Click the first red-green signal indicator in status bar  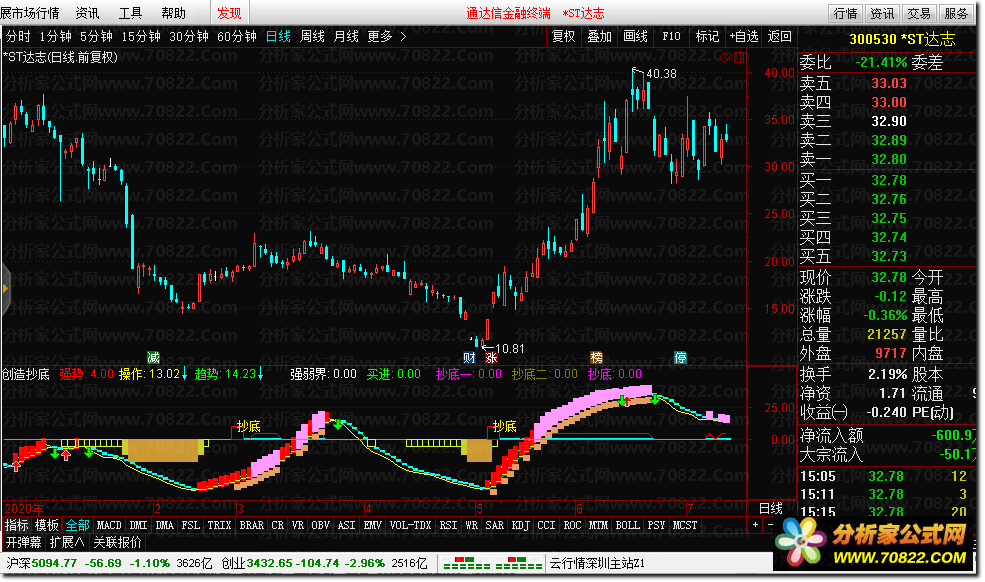[x=467, y=563]
